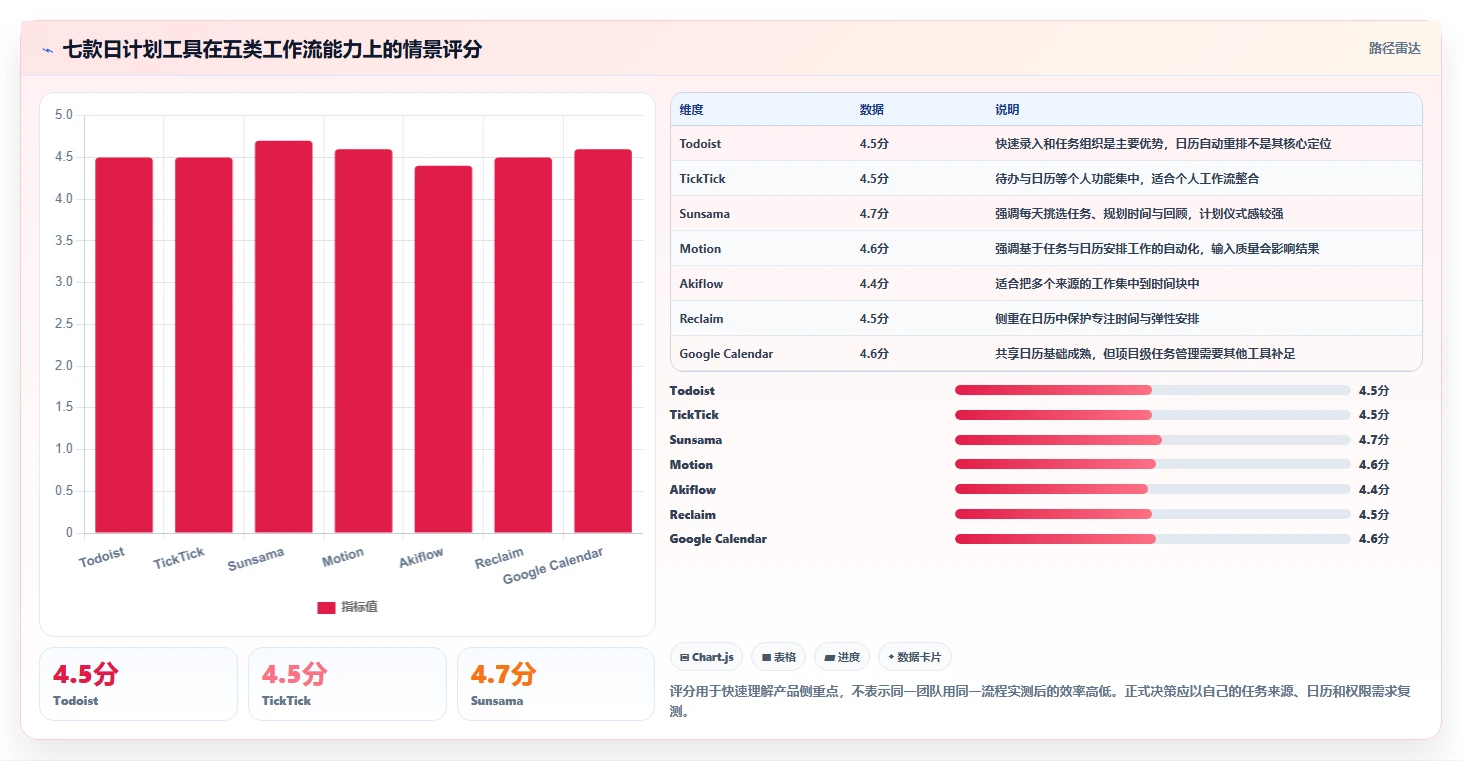Click the Motion progress bar
Viewport: 1462px width, 761px height.
[1153, 465]
